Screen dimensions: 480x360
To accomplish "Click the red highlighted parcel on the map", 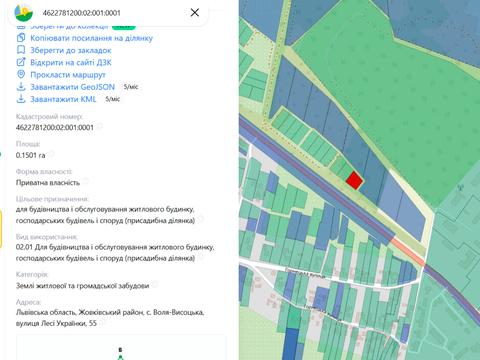I will [x=354, y=180].
